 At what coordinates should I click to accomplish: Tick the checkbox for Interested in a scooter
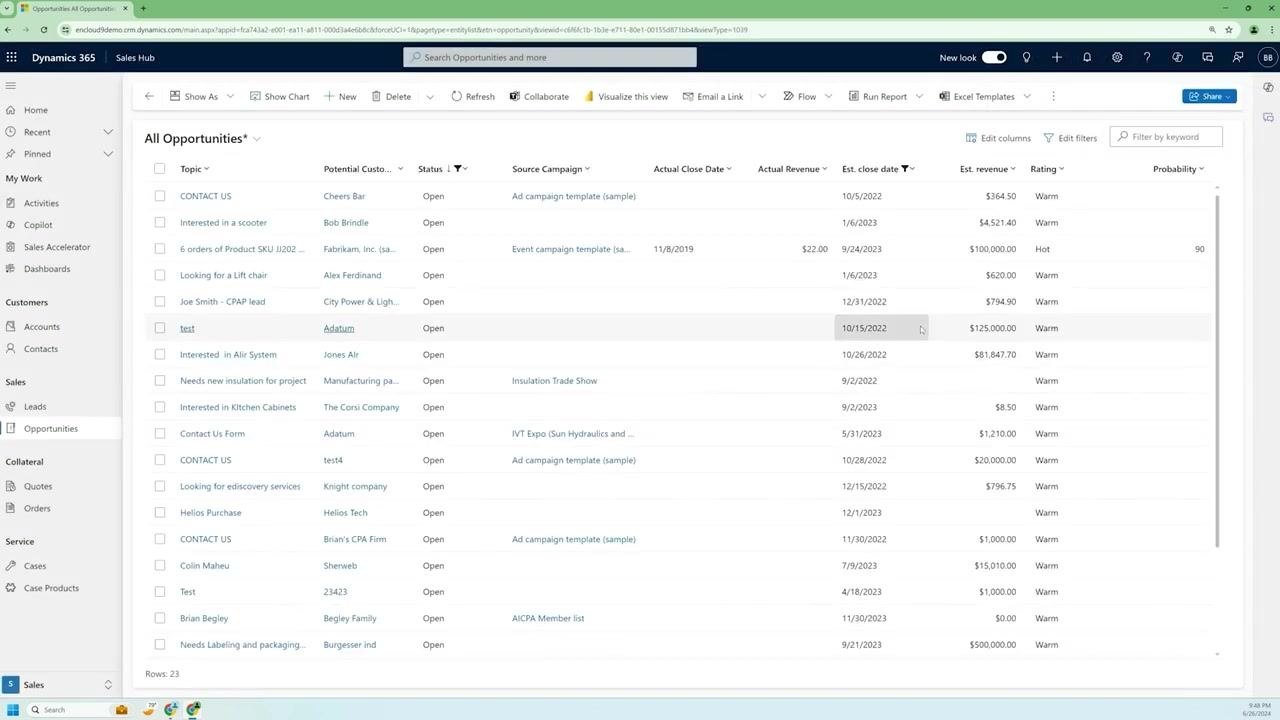tap(160, 222)
